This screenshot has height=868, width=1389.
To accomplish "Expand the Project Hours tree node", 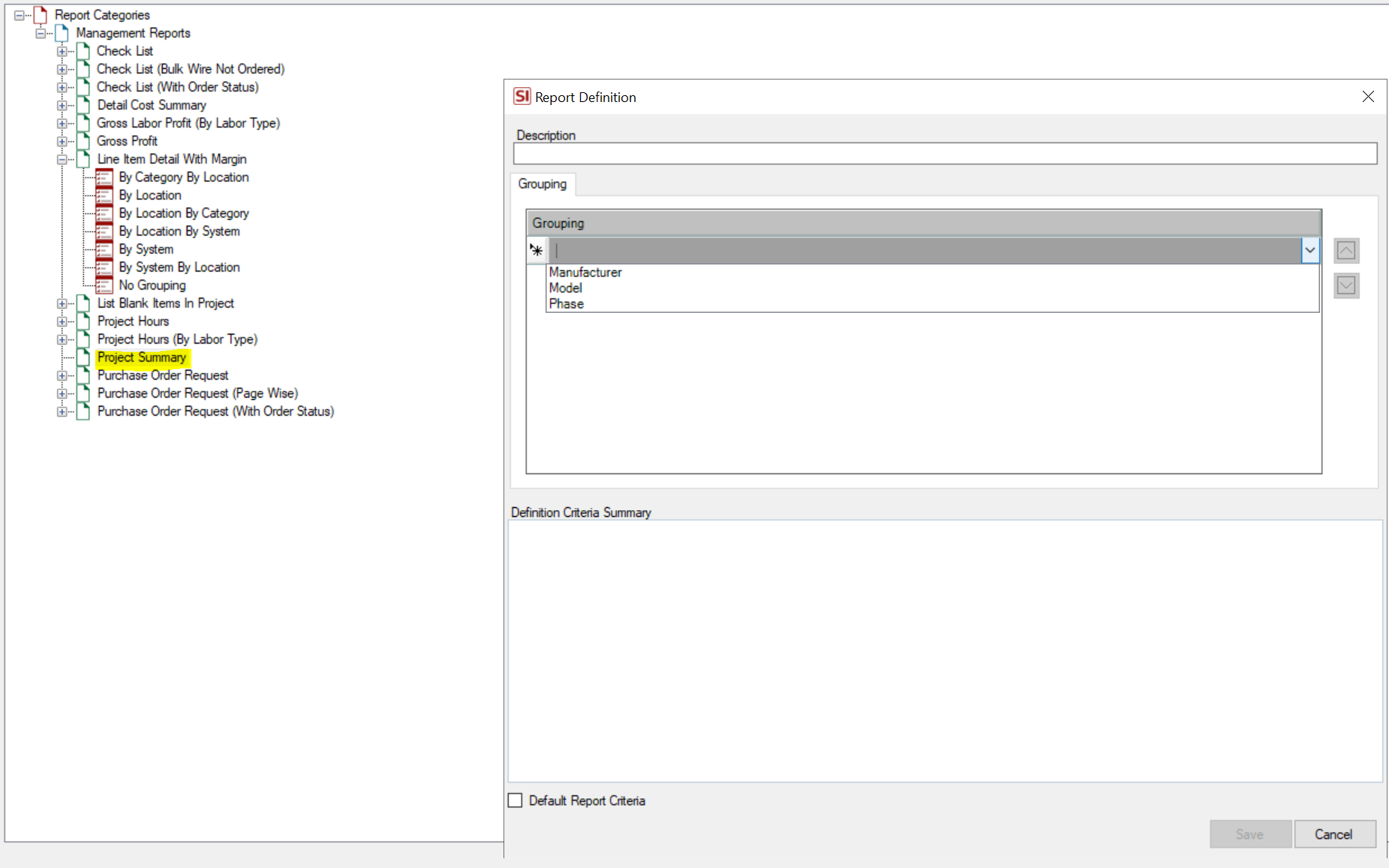I will pos(62,321).
